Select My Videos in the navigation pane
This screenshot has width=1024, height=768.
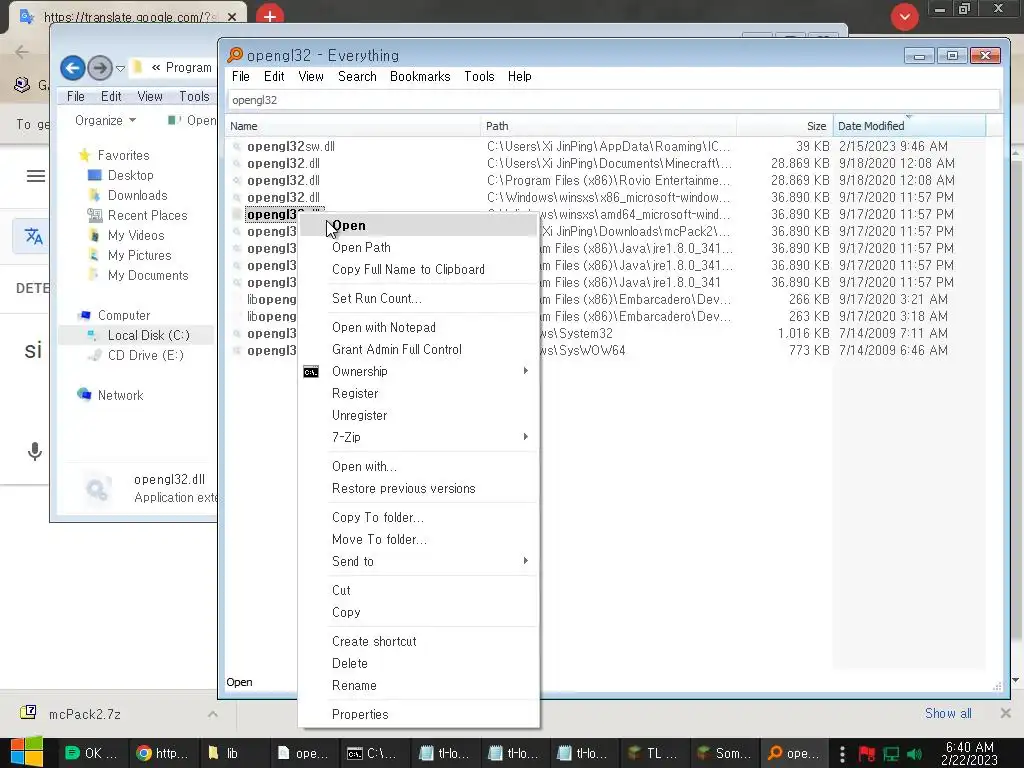(x=136, y=235)
